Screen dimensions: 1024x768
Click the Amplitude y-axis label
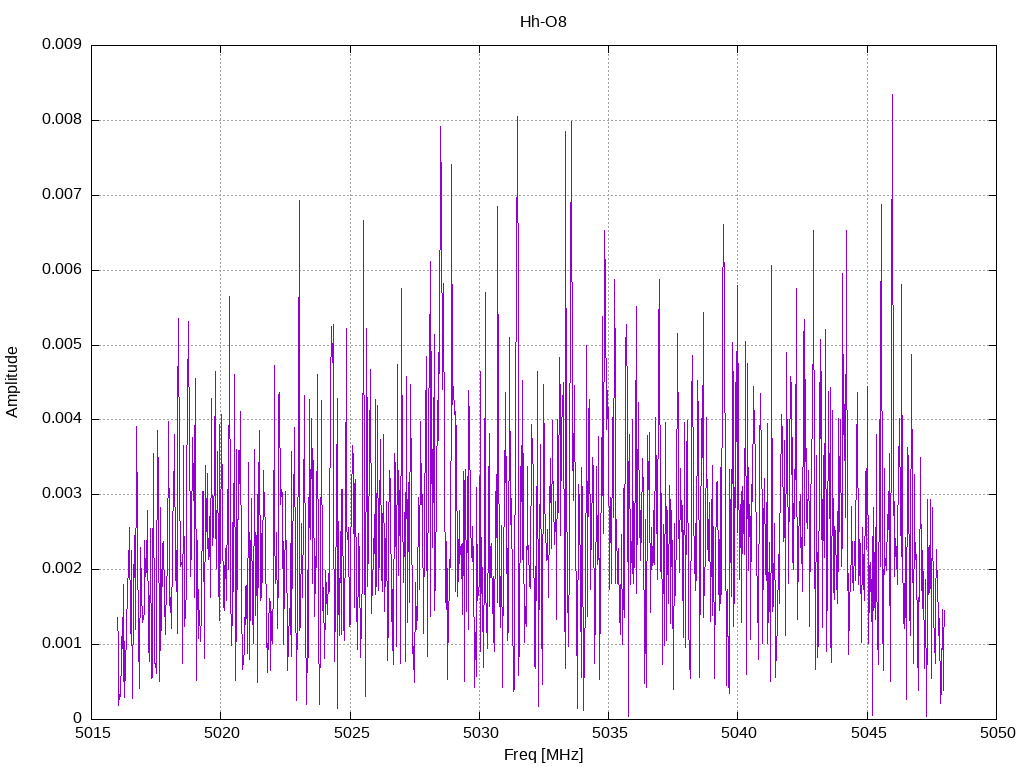coord(12,382)
